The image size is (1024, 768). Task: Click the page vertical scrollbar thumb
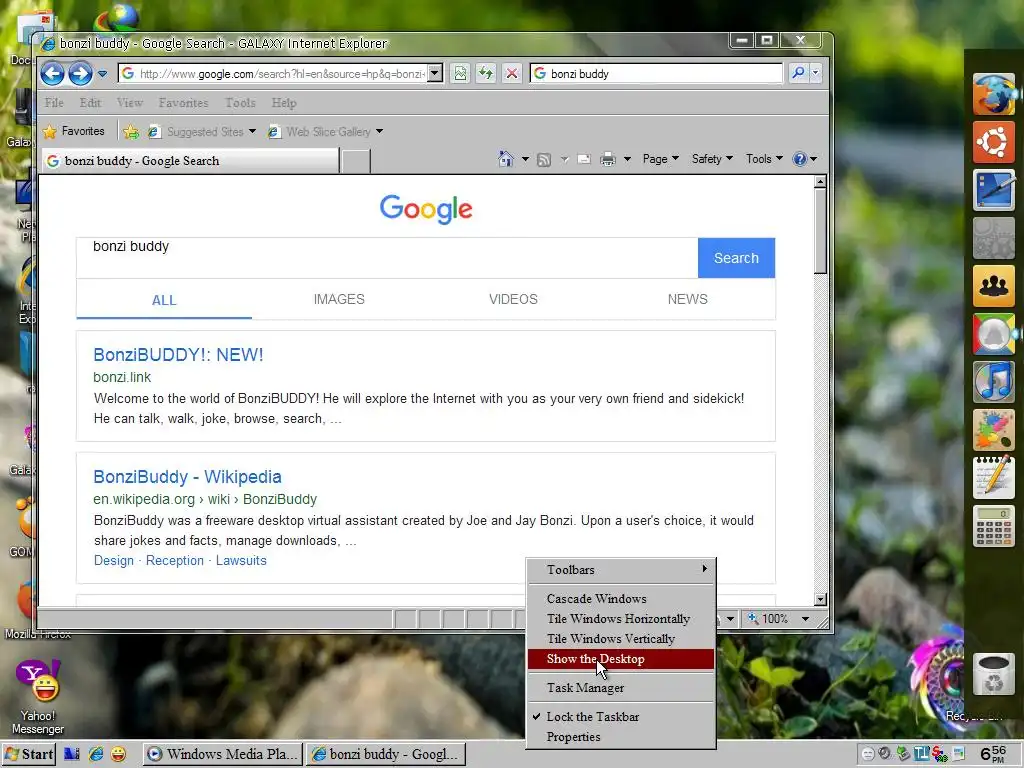(x=820, y=232)
